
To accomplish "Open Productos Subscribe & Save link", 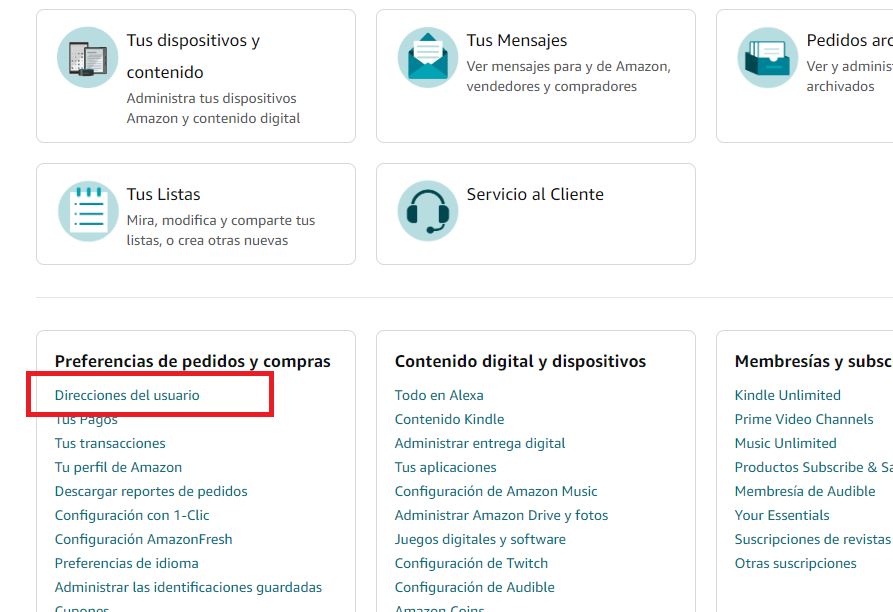I will click(814, 467).
